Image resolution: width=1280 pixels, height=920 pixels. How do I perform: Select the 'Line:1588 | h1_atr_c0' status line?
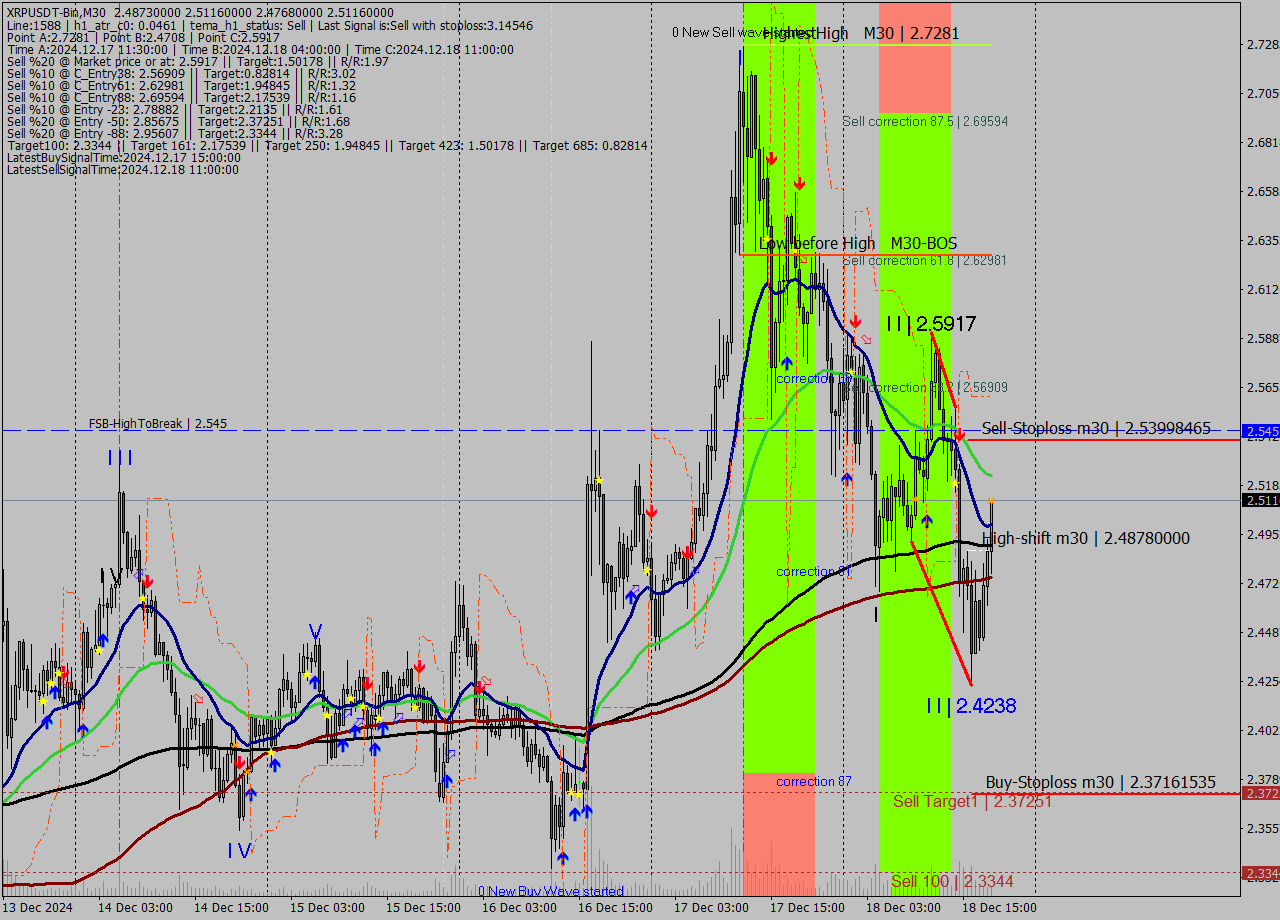[x=269, y=25]
